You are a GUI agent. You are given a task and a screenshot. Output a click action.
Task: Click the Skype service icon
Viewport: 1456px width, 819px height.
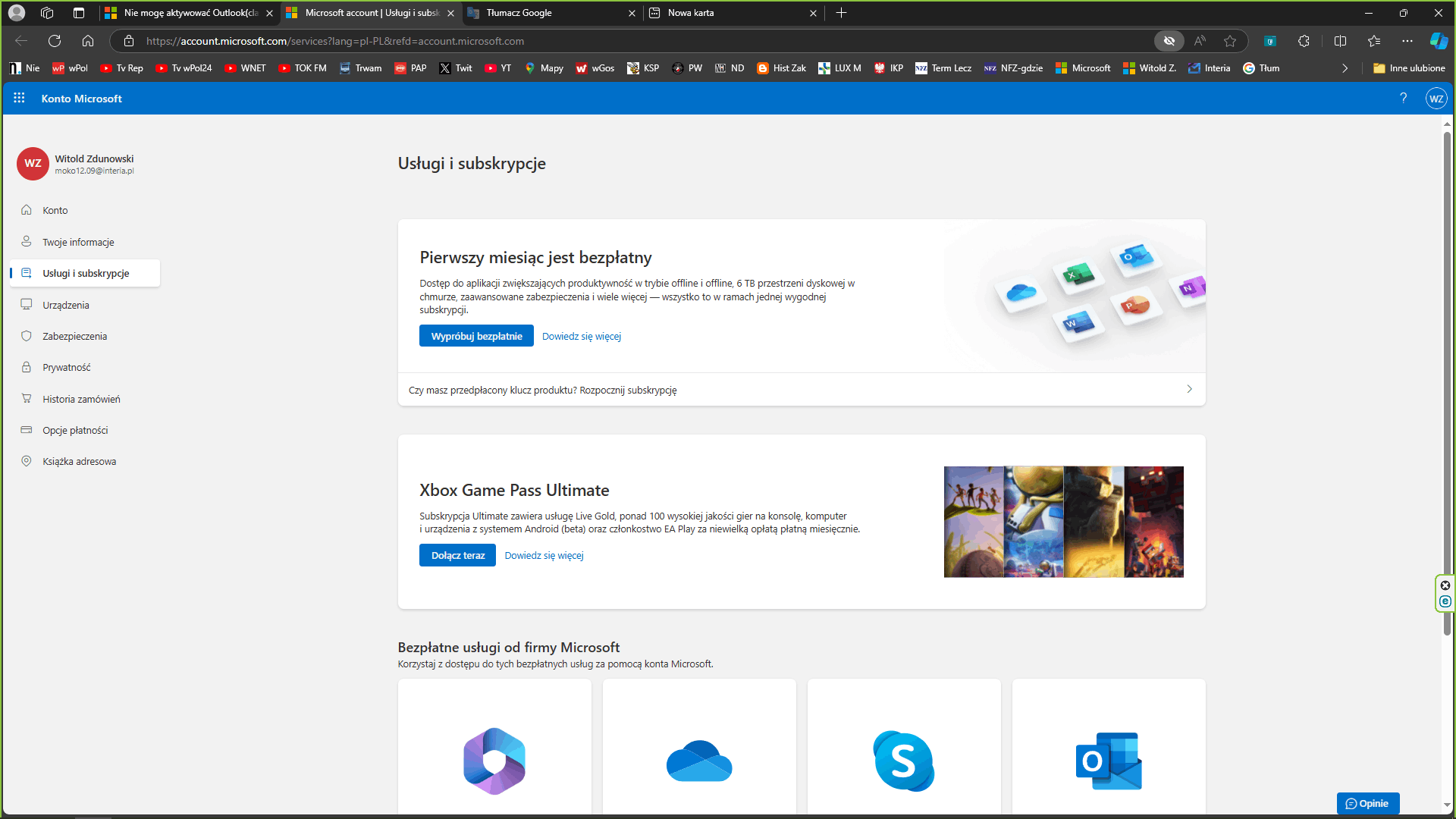pos(904,761)
